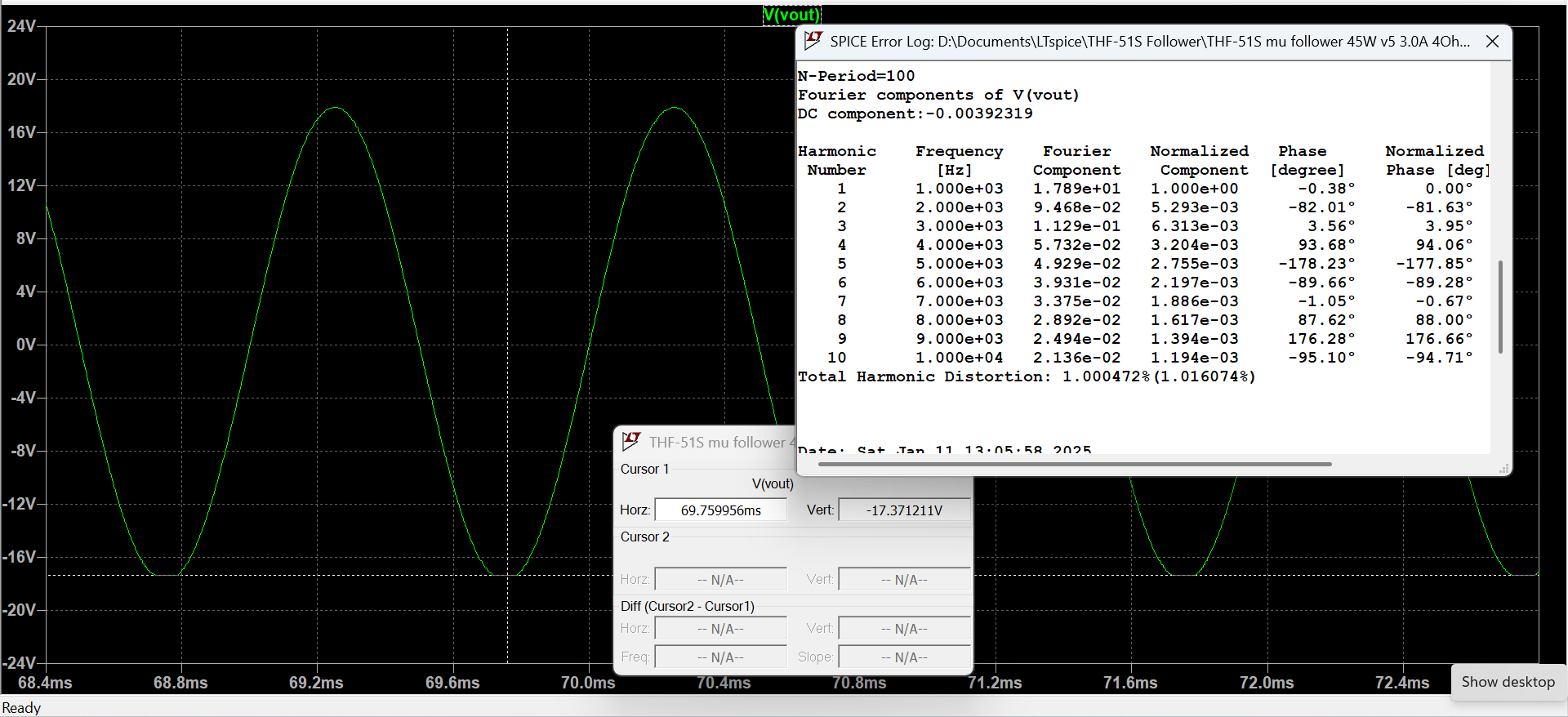
Task: Click the 1.789e+01 Fourier component value
Action: pyautogui.click(x=1076, y=189)
